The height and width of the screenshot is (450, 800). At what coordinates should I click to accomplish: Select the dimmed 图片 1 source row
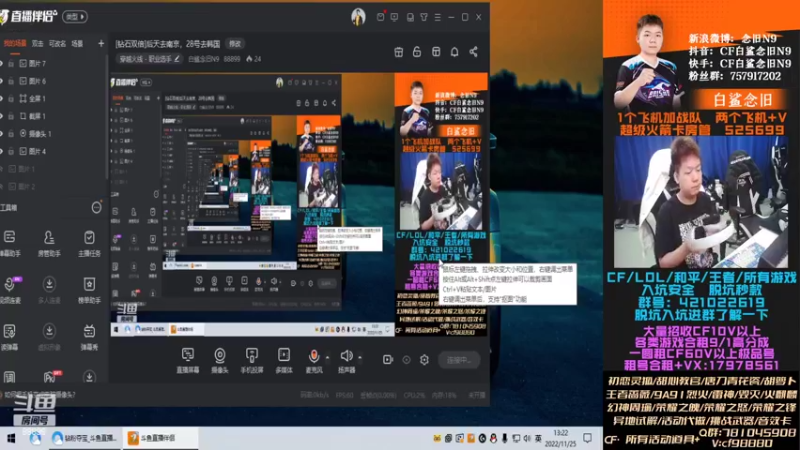53,169
